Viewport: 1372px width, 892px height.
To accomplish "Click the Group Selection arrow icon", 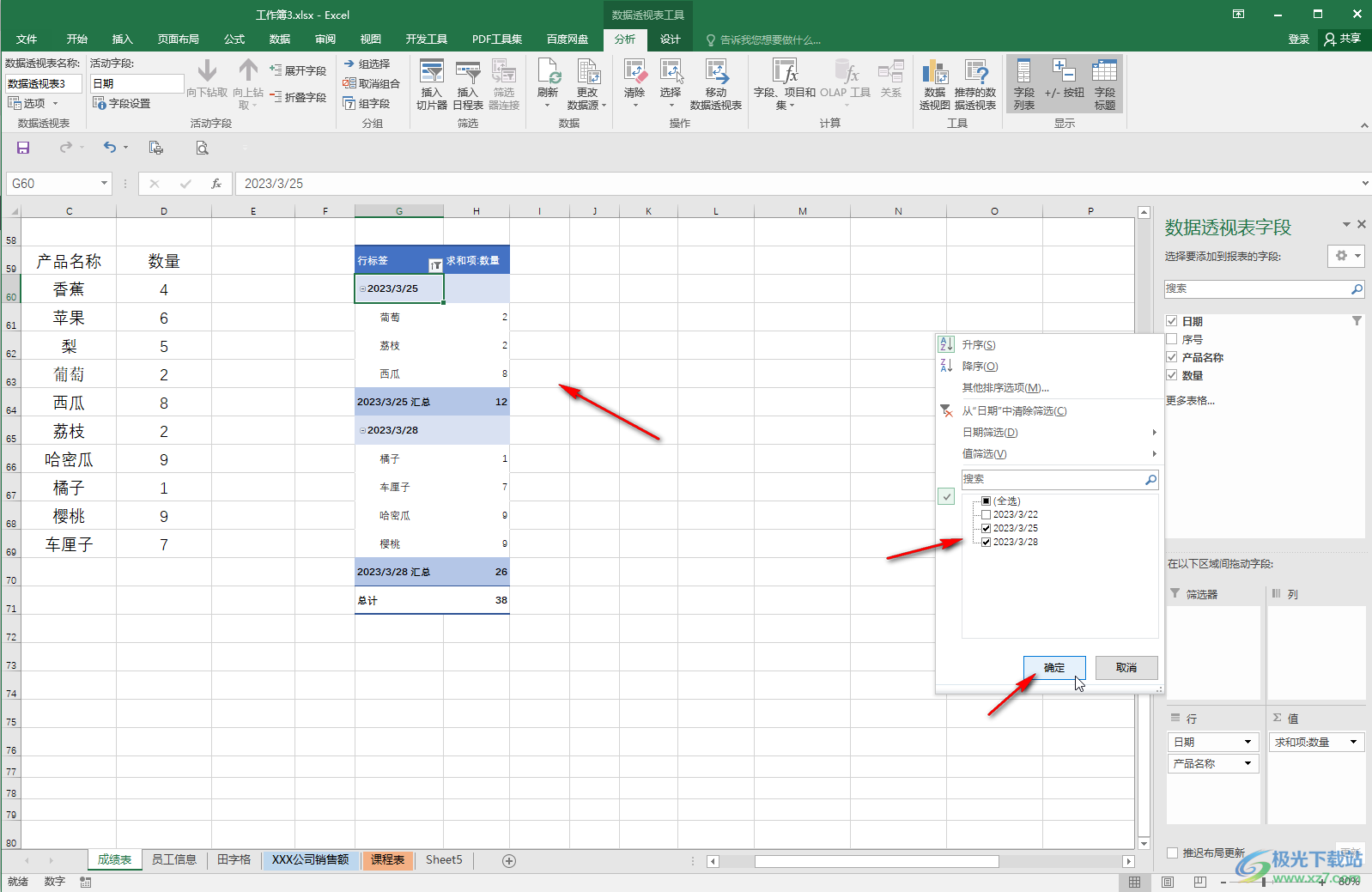I will 349,64.
